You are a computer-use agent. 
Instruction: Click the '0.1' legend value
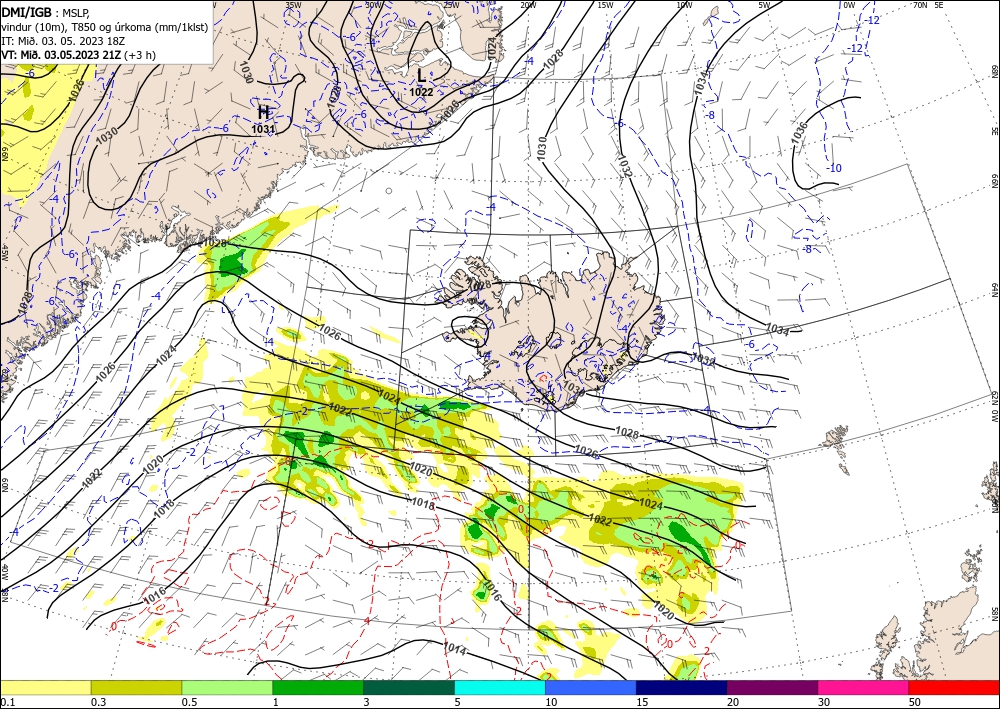click(6, 702)
